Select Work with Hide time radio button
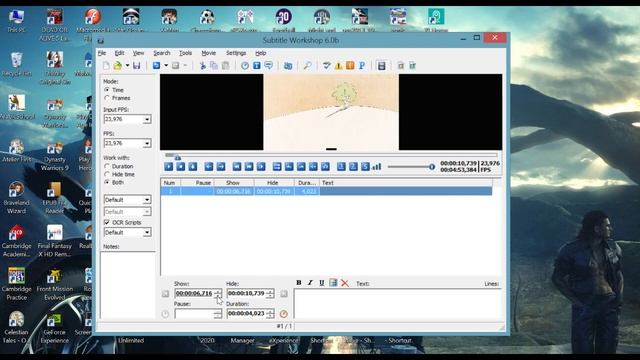The width and height of the screenshot is (640, 360). (x=107, y=174)
